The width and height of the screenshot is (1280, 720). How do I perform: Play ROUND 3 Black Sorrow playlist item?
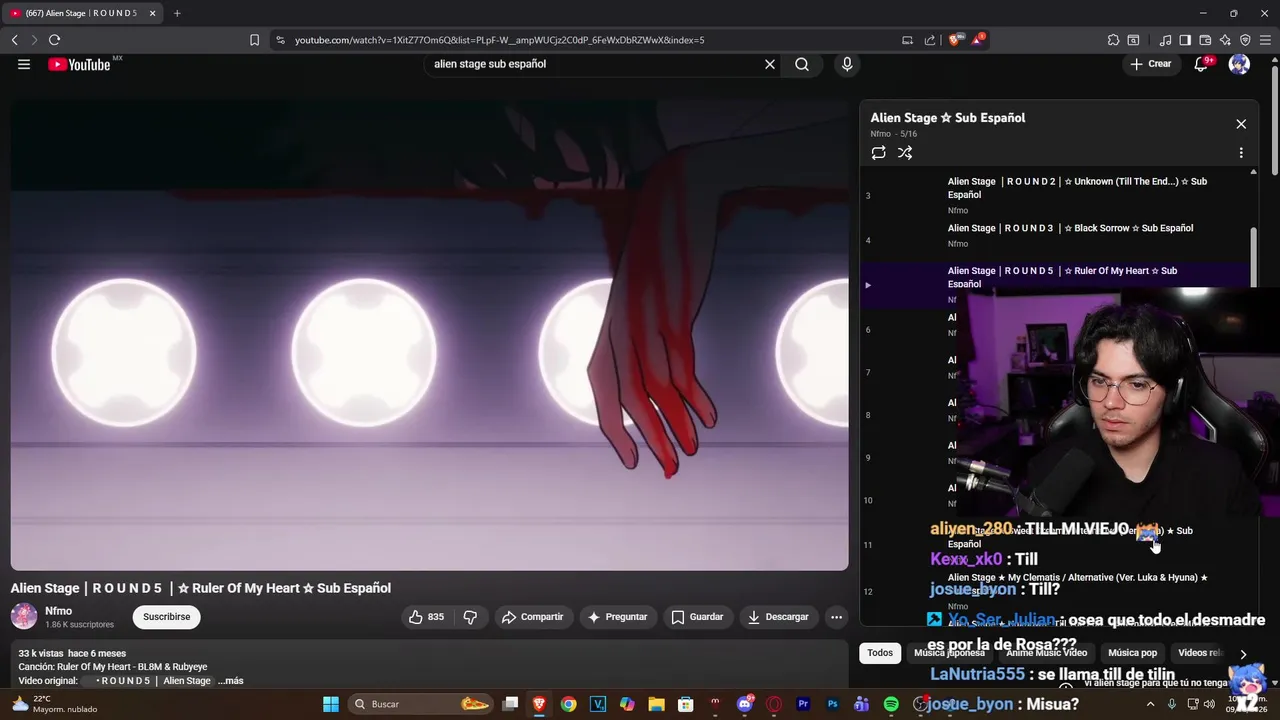1056,239
